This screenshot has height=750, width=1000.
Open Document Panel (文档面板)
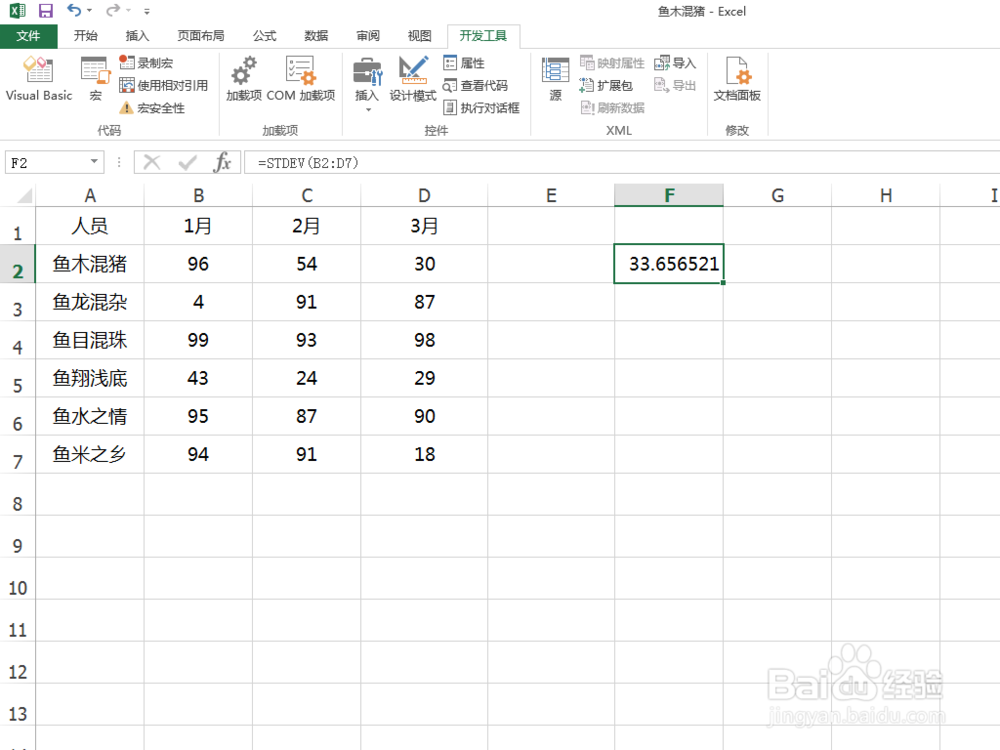tap(737, 78)
